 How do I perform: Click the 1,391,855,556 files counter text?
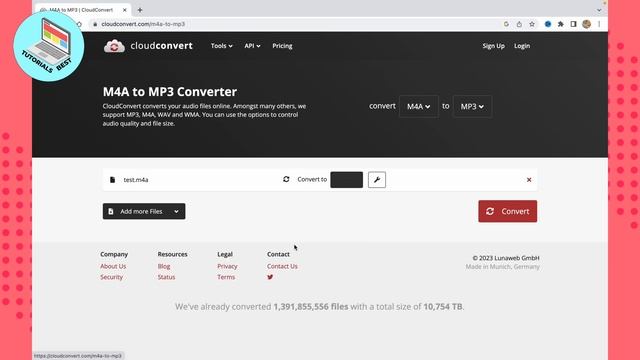311,307
